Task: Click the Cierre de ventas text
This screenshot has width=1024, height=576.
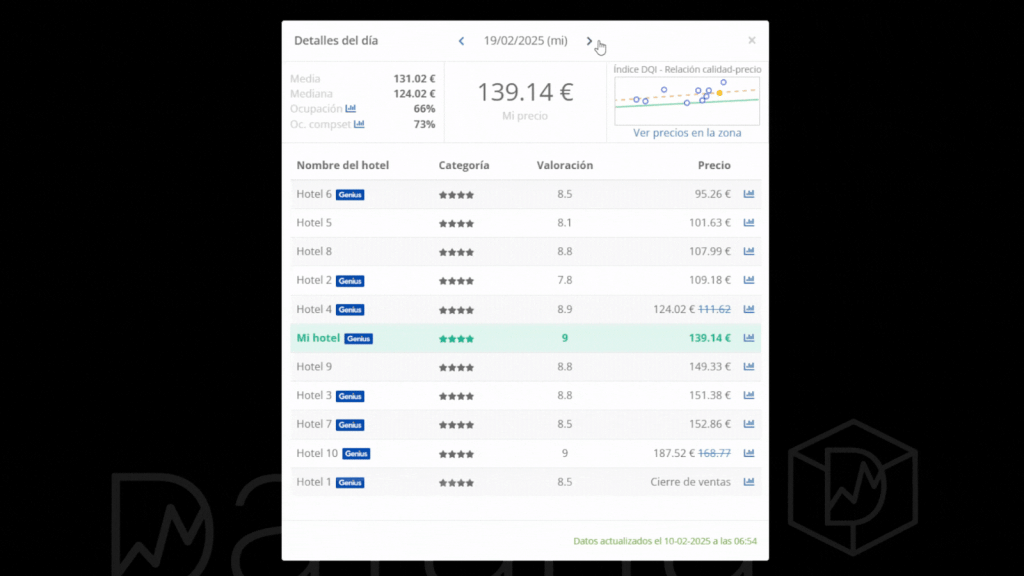Action: tap(690, 482)
